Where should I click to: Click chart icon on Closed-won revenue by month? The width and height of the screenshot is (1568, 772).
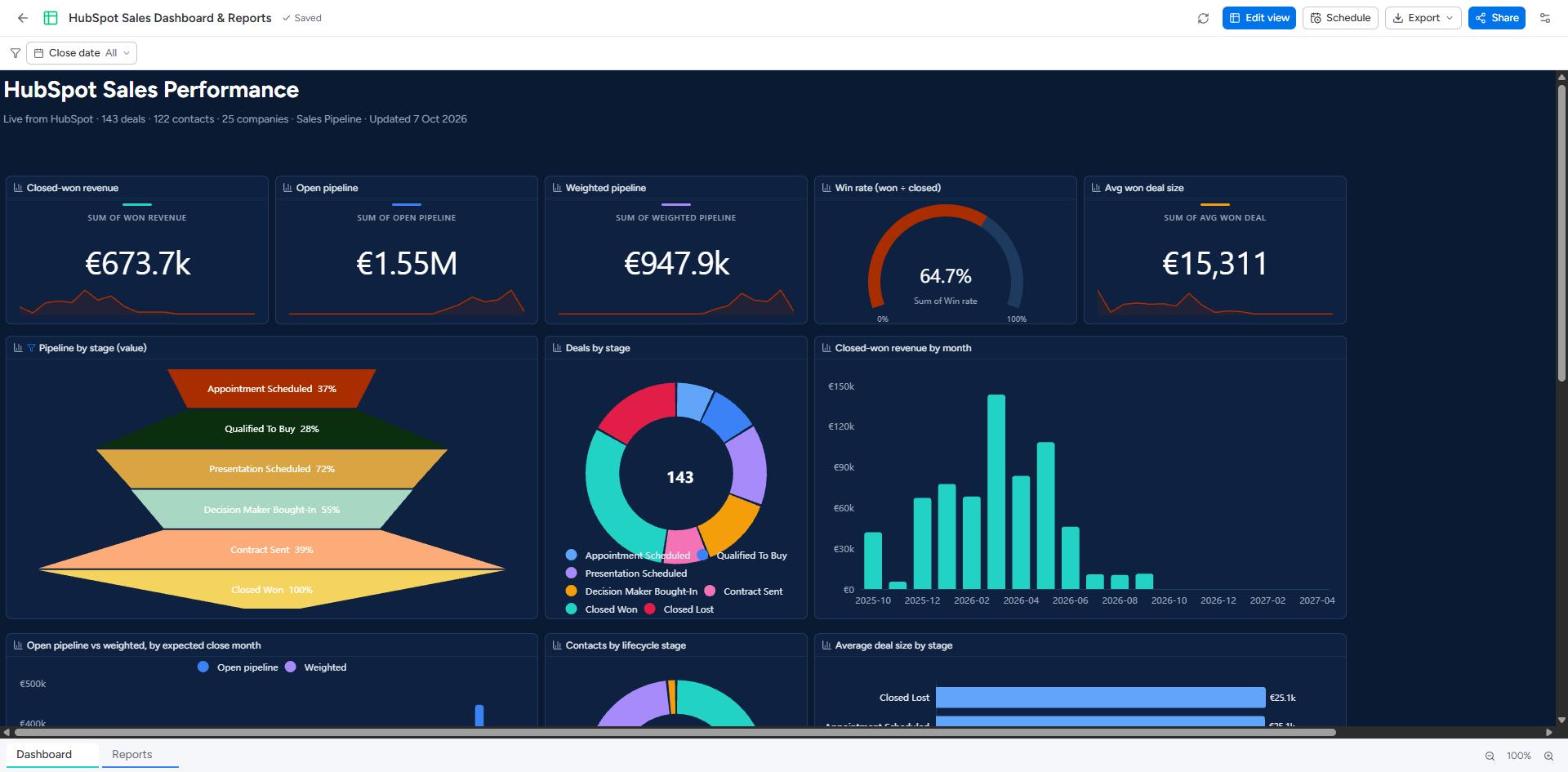point(826,348)
